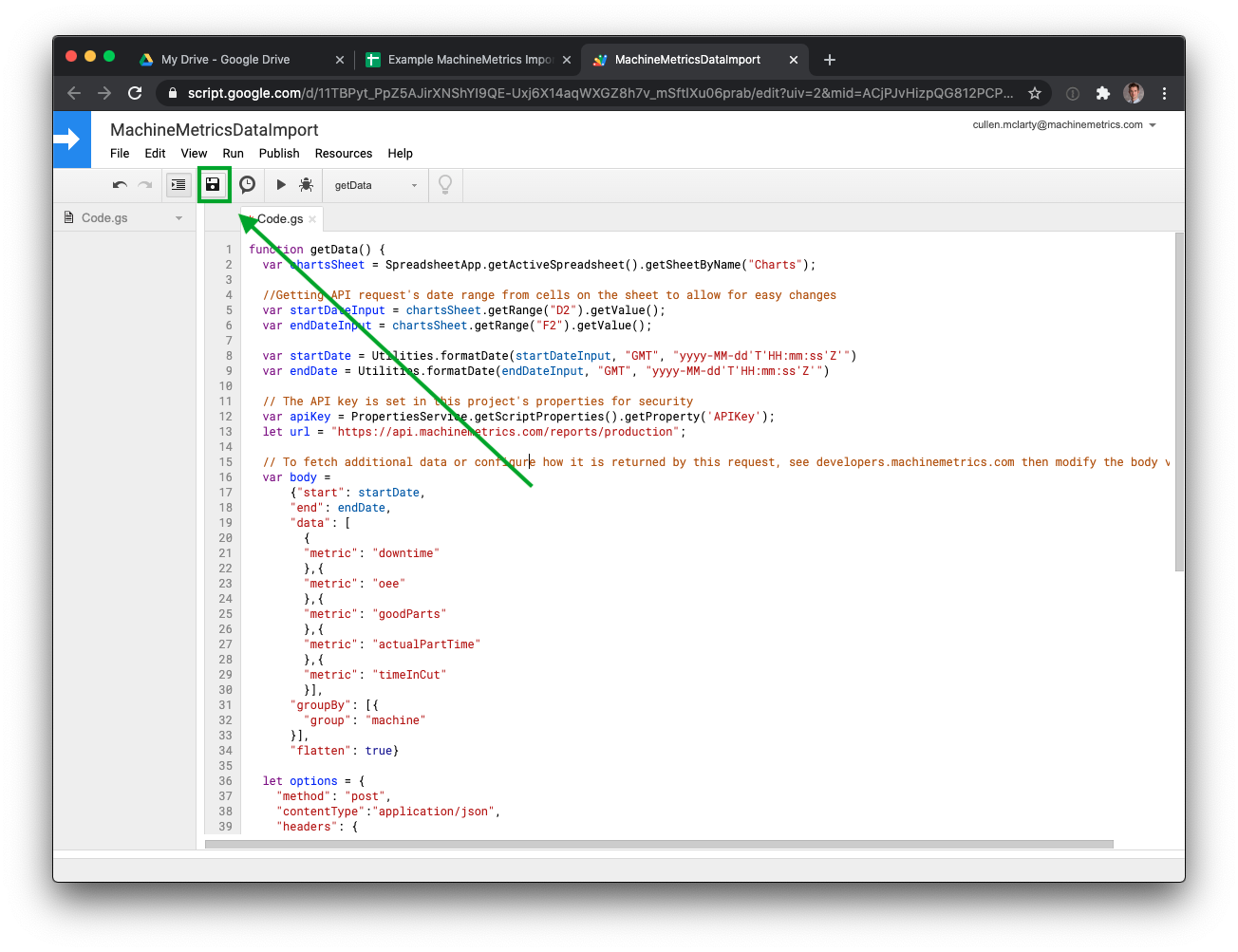Click the horizontal editor scrollbar
The image size is (1238, 952).
(659, 844)
